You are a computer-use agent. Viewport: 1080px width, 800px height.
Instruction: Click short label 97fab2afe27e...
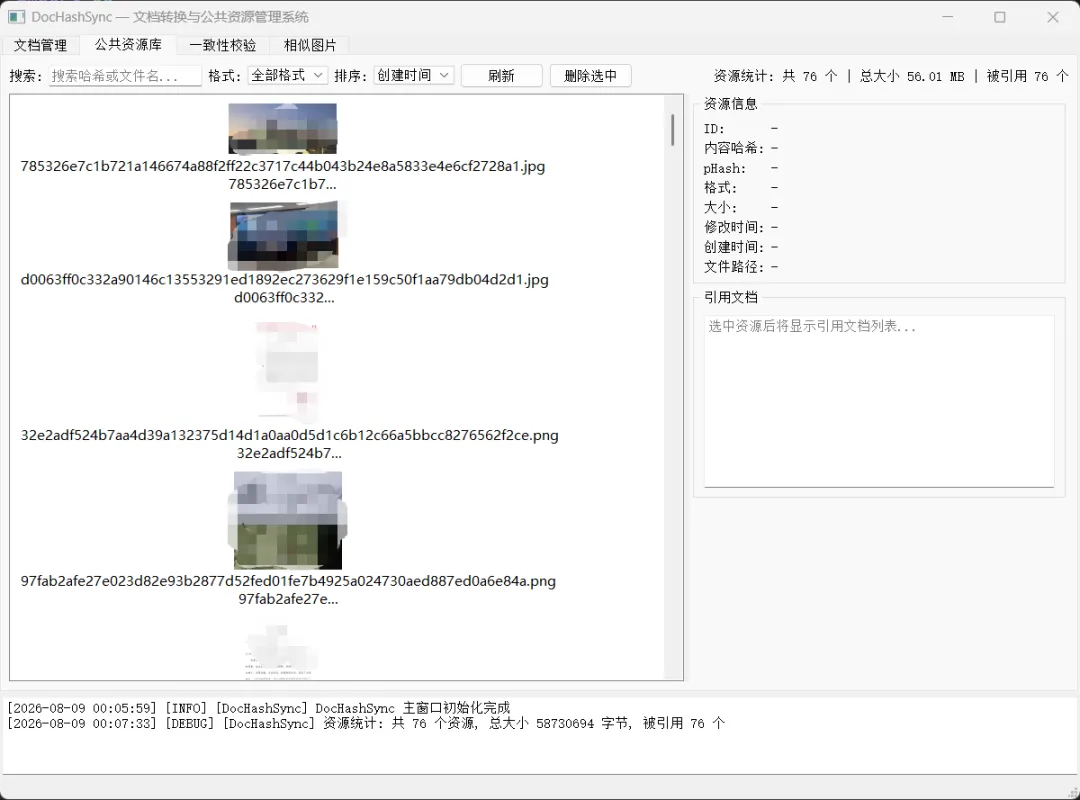(288, 599)
